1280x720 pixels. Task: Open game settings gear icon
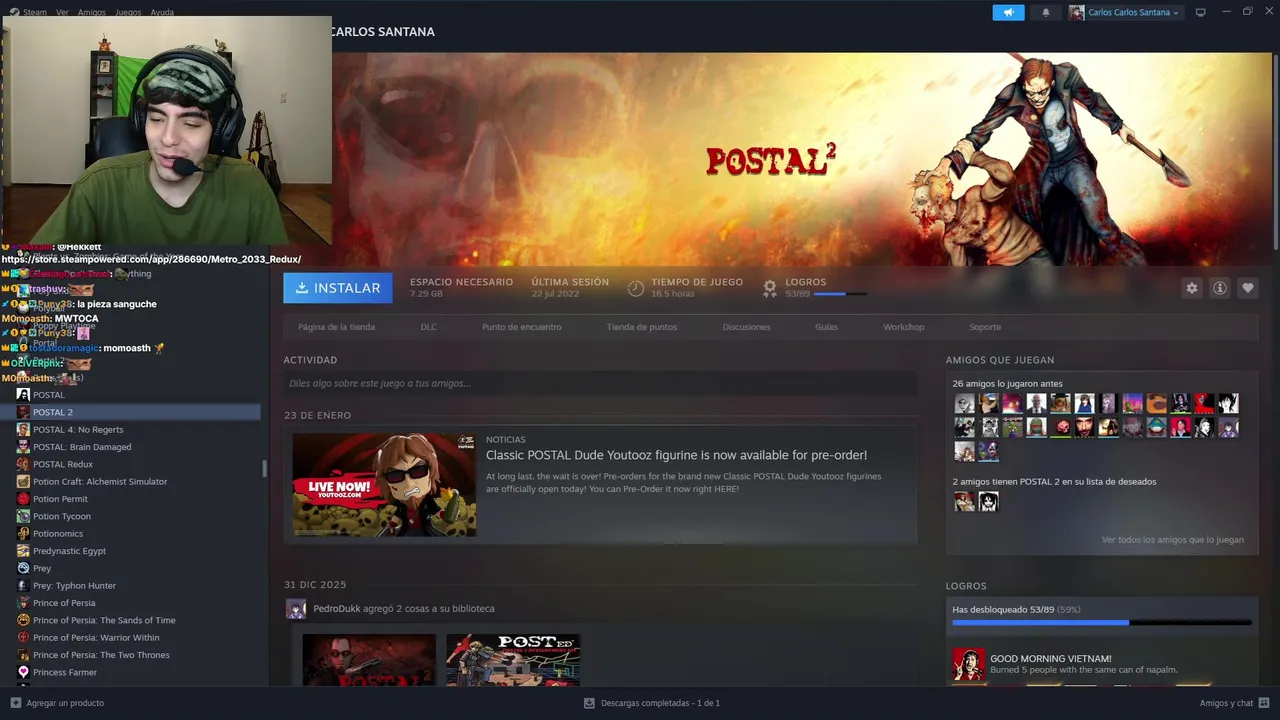1192,288
